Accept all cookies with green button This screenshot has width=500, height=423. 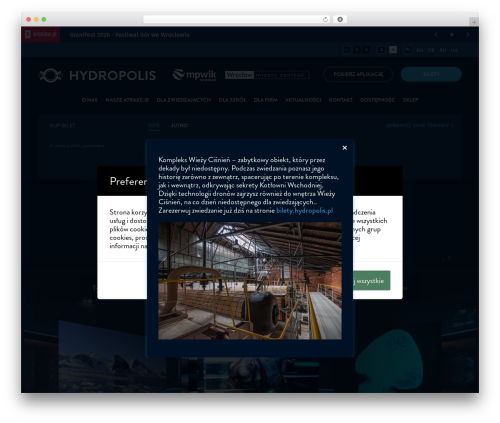coord(371,281)
